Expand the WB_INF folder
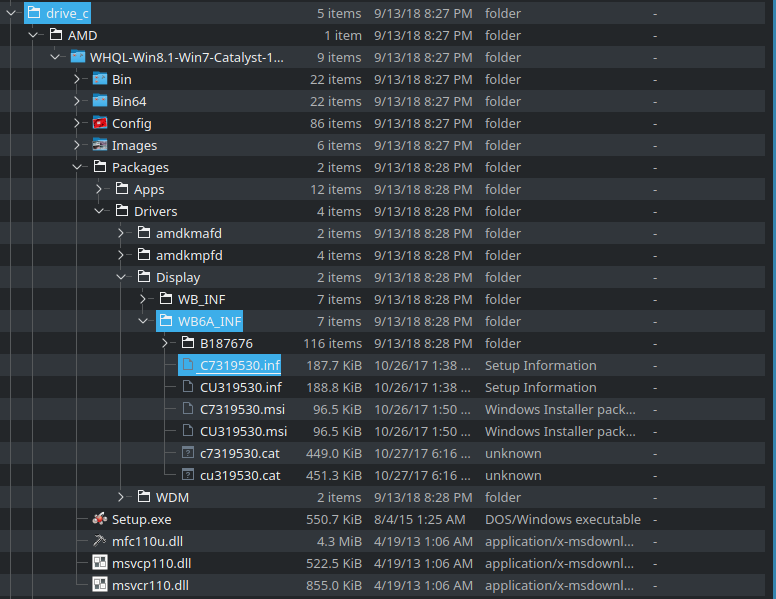Screen dimensions: 776x599 click(x=143, y=299)
